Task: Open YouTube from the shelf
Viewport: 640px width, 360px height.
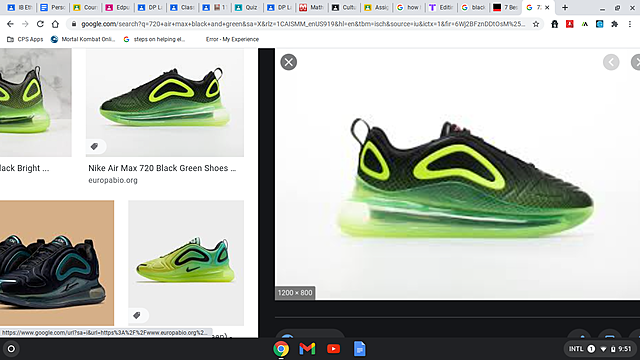Action: (x=333, y=349)
